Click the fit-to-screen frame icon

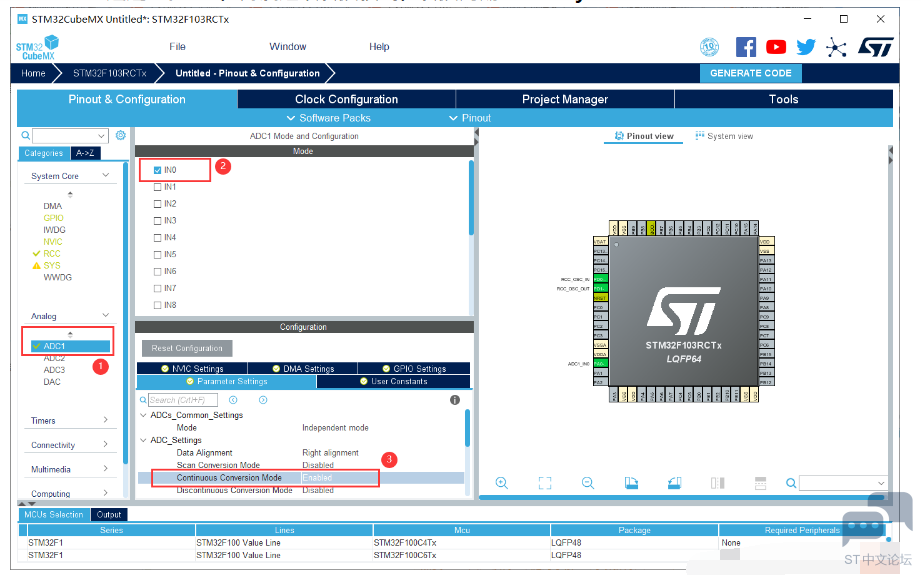[544, 483]
